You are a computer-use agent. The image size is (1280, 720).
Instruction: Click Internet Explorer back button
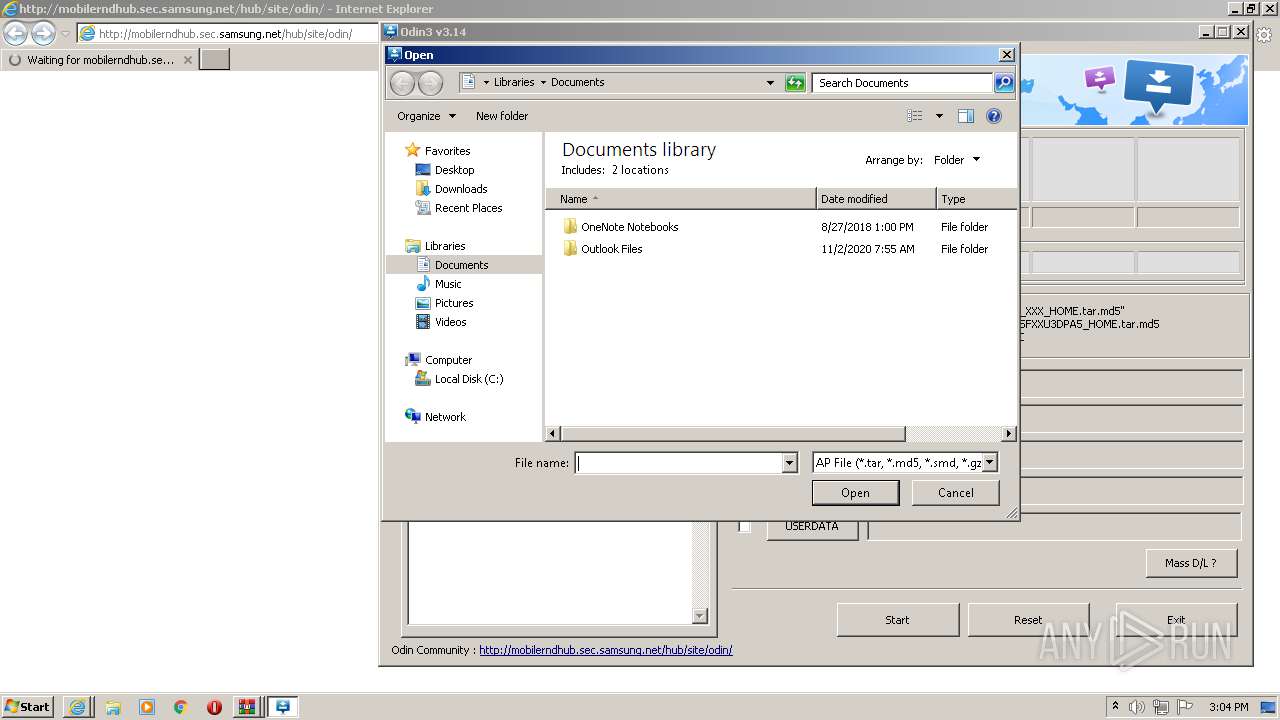point(15,34)
